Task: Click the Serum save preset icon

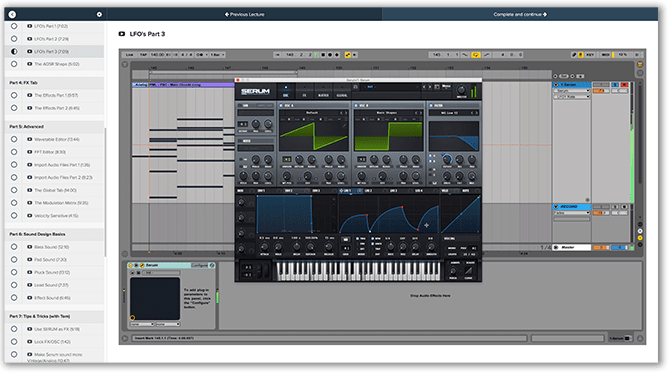Action: click(x=437, y=87)
